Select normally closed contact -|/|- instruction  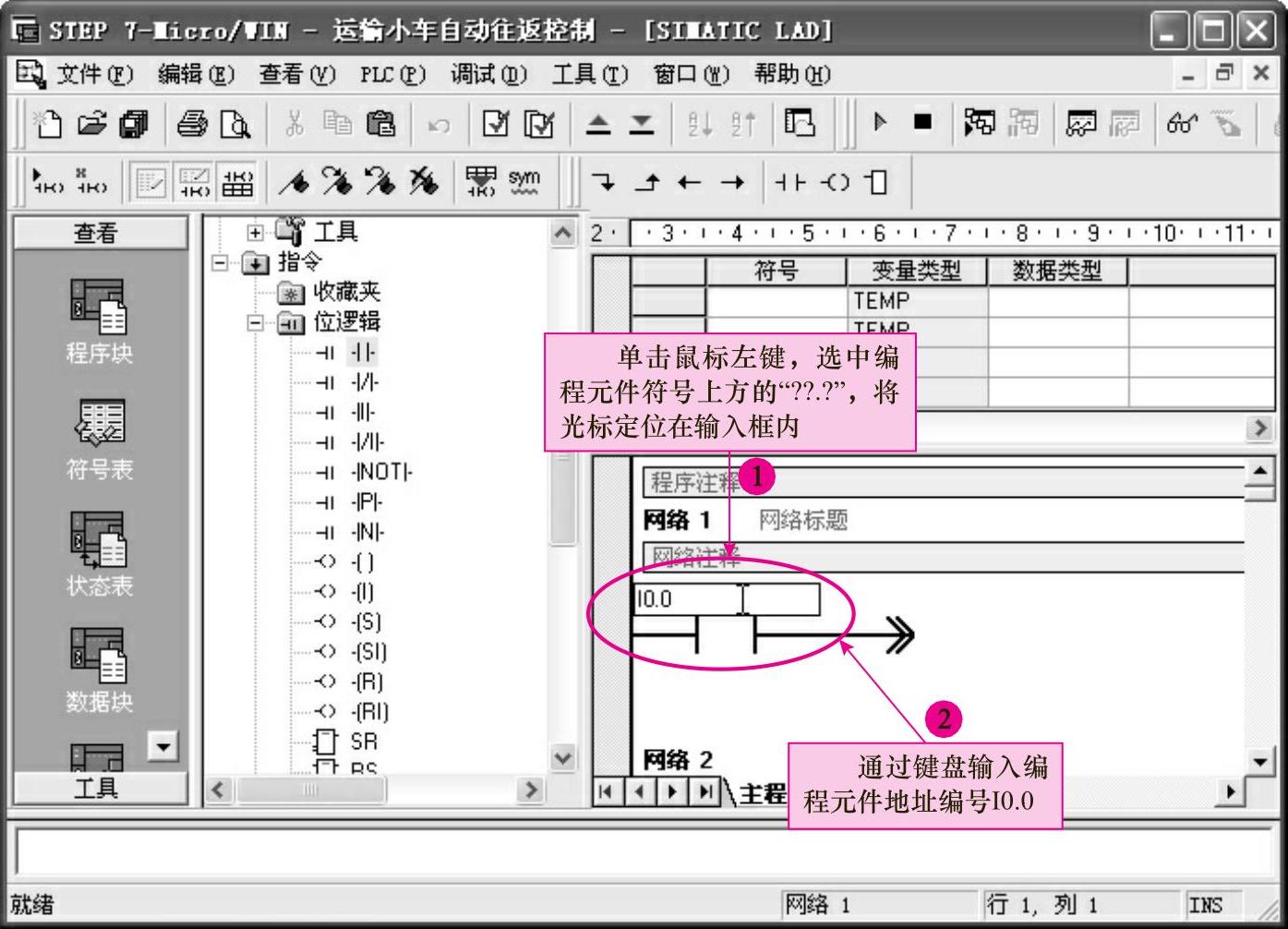pos(365,382)
